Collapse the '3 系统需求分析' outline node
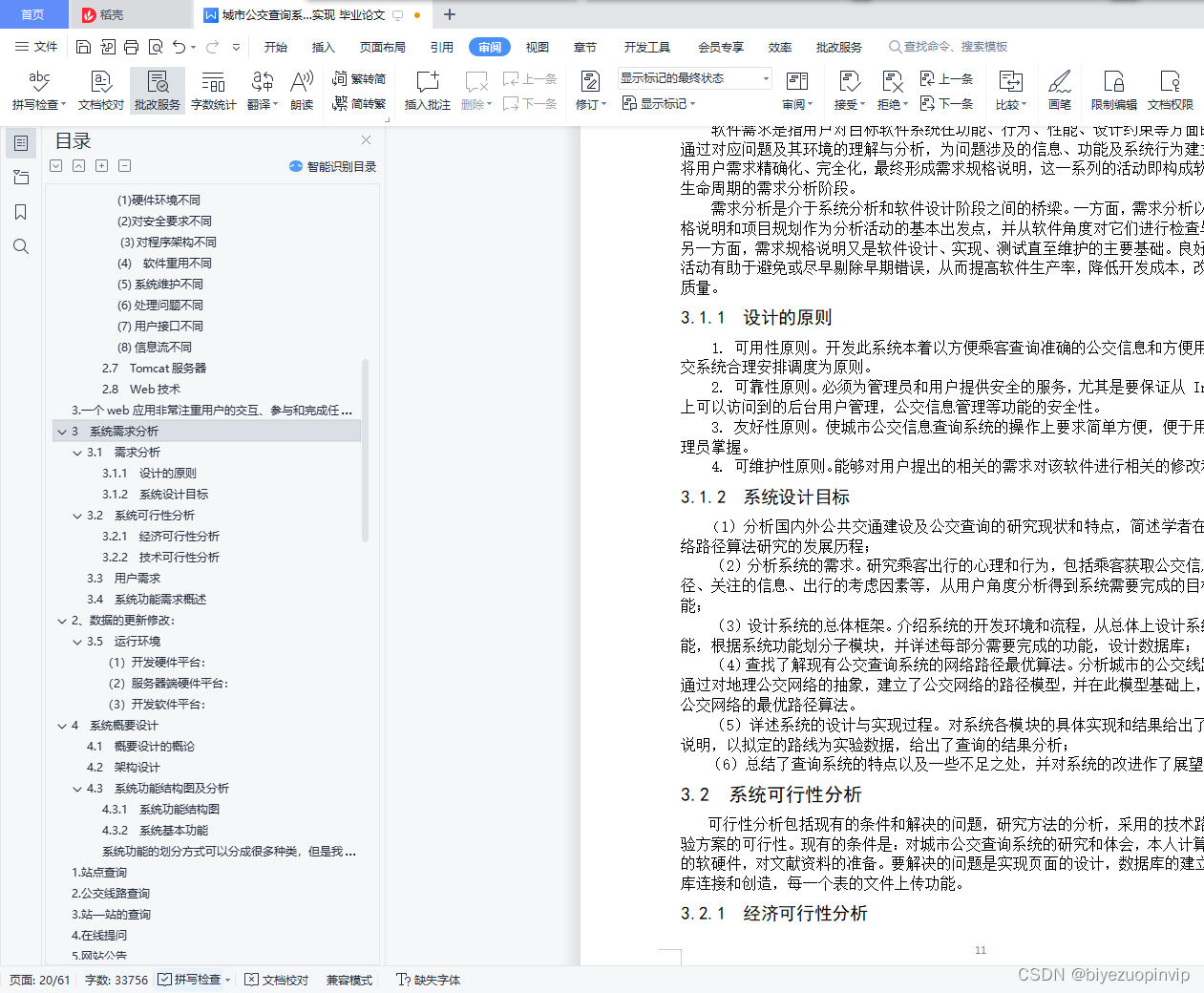 click(x=62, y=432)
